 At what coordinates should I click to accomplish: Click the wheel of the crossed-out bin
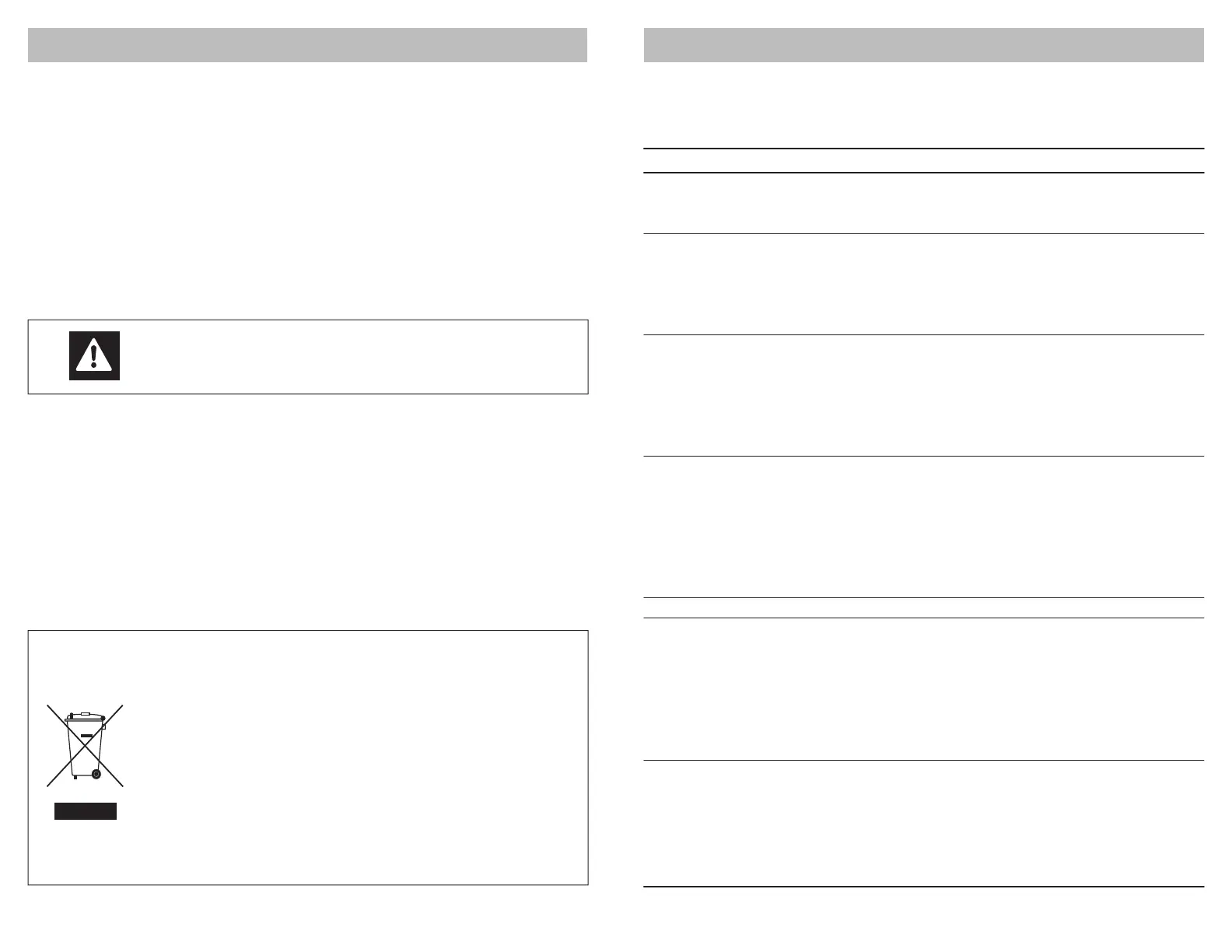96,773
